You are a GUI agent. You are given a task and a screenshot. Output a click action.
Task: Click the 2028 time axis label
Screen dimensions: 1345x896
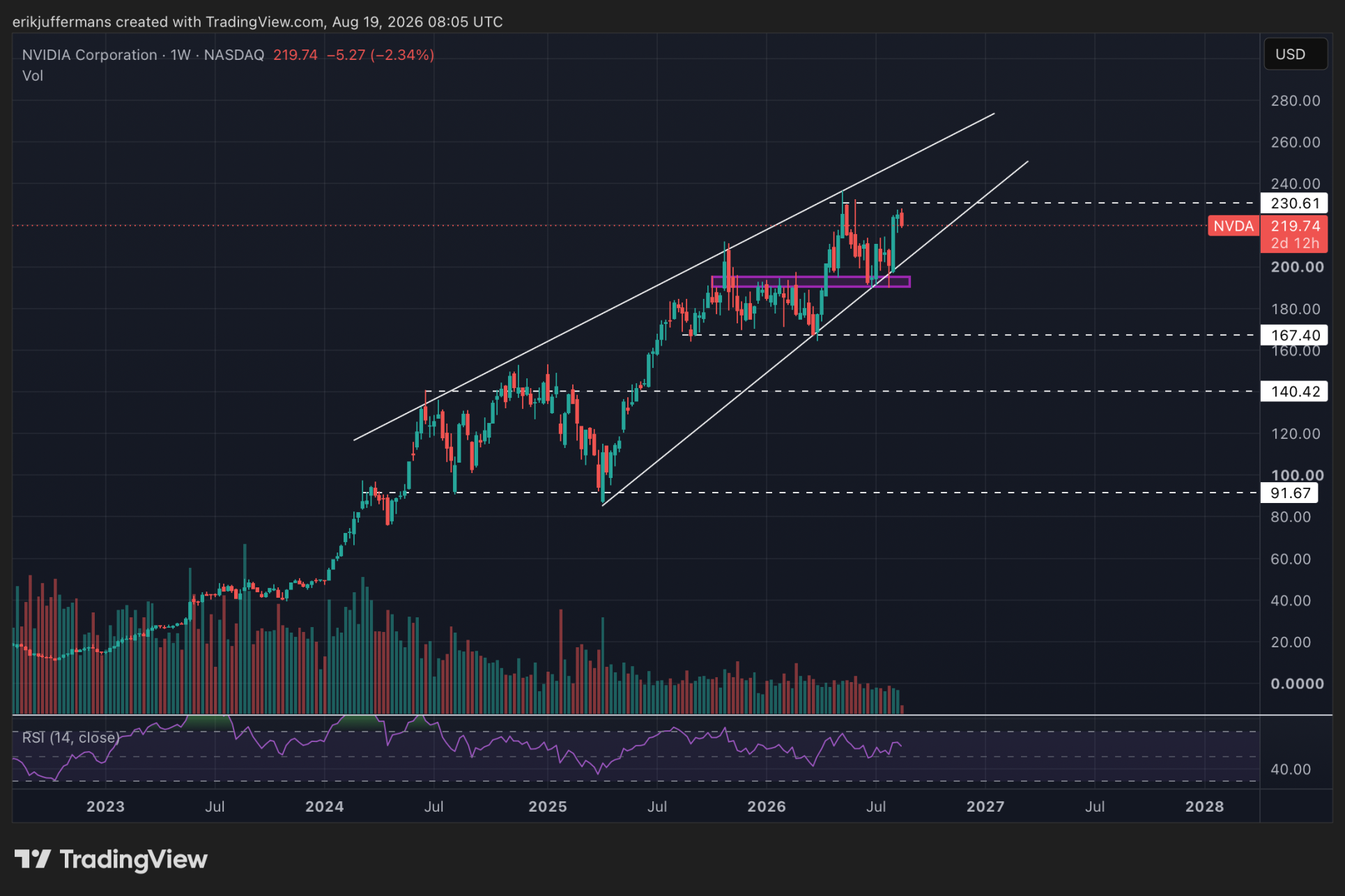[1205, 807]
